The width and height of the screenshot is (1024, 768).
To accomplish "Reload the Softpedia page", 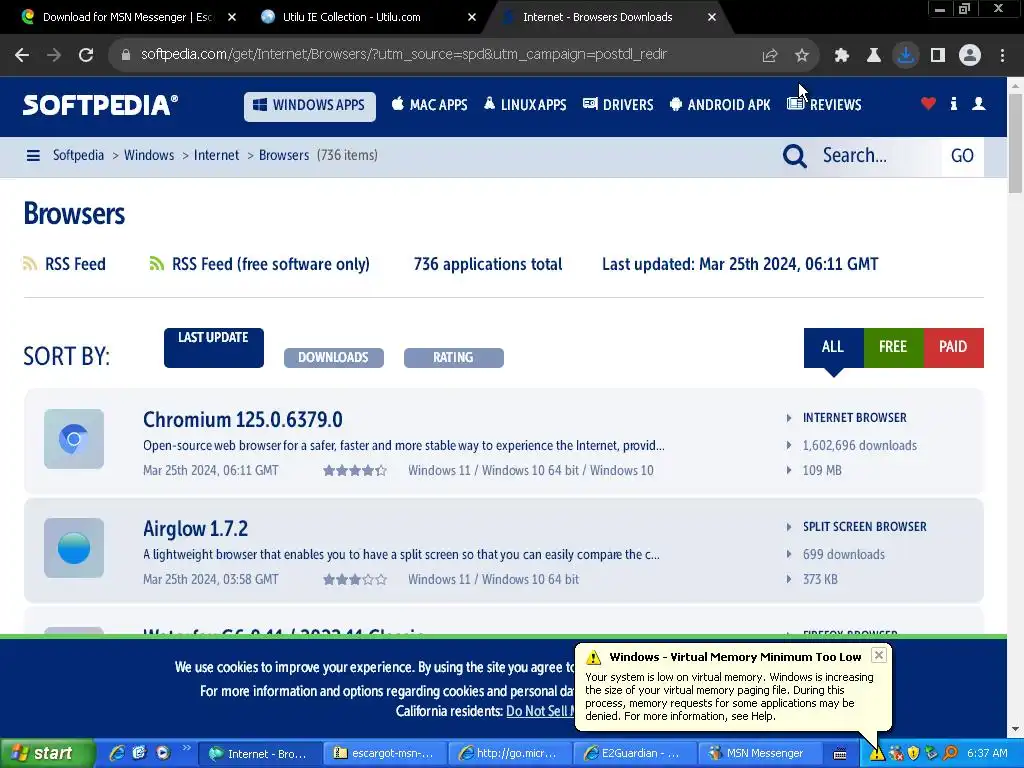I will (x=86, y=55).
